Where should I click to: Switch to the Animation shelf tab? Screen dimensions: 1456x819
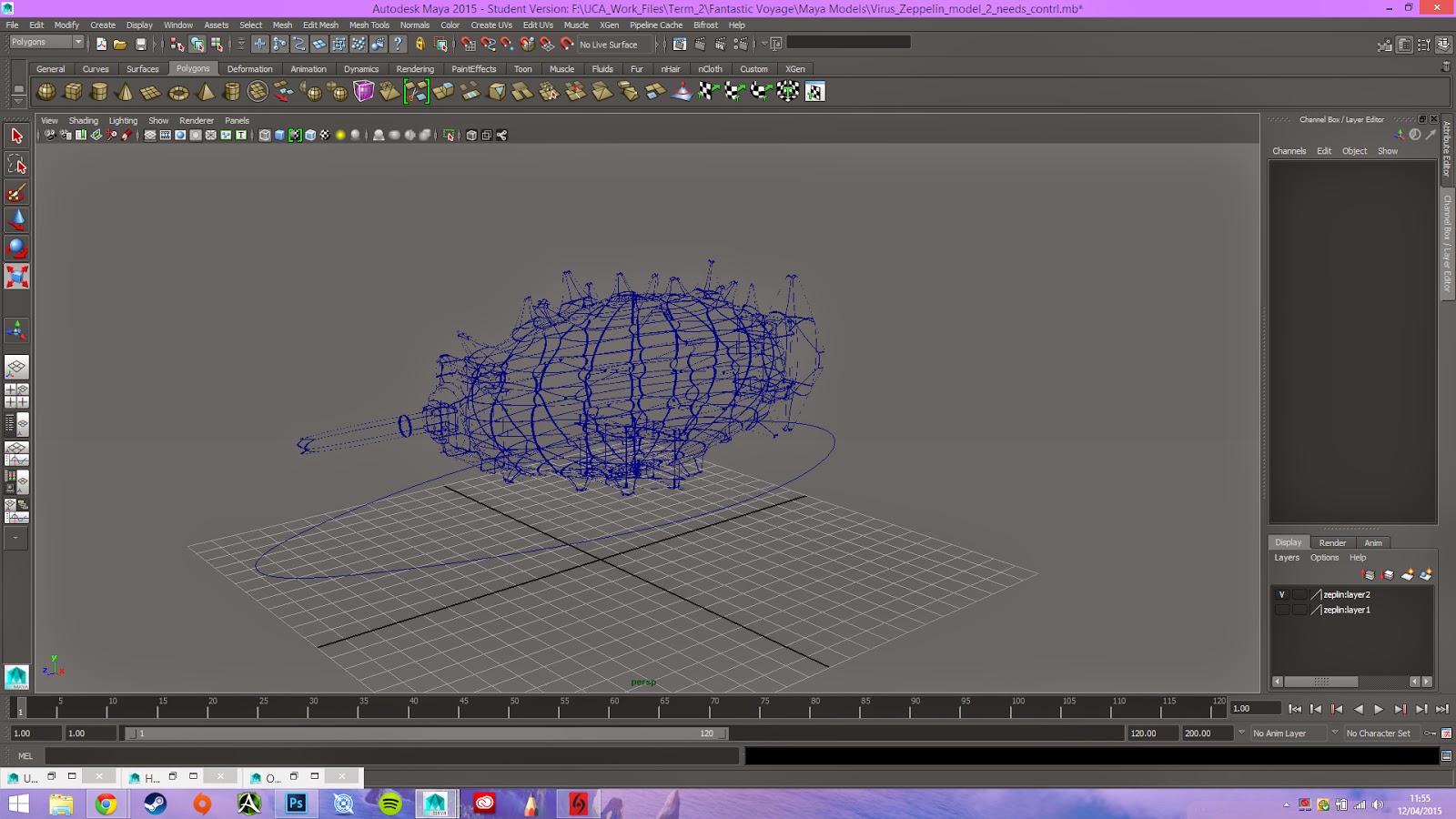(x=308, y=69)
